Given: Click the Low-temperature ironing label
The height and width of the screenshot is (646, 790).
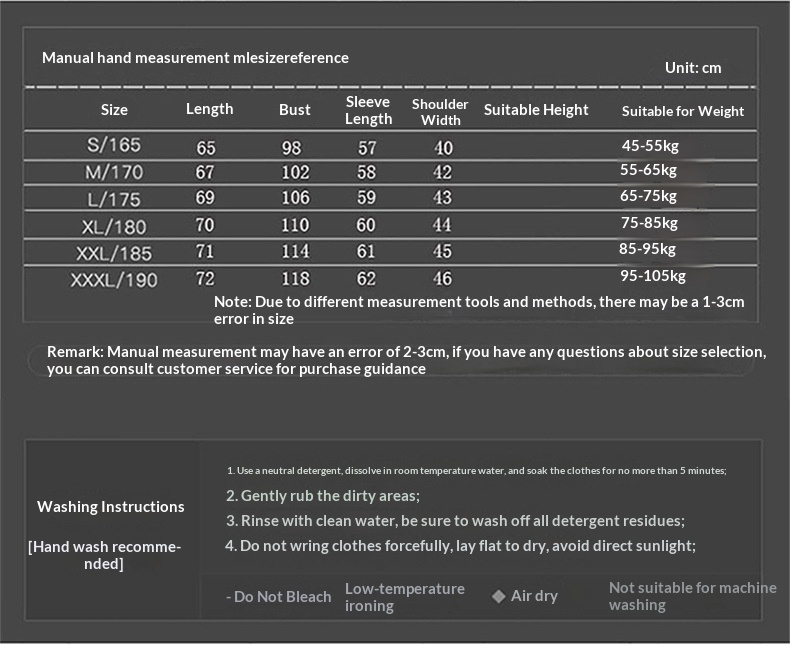Looking at the screenshot, I should click(404, 597).
